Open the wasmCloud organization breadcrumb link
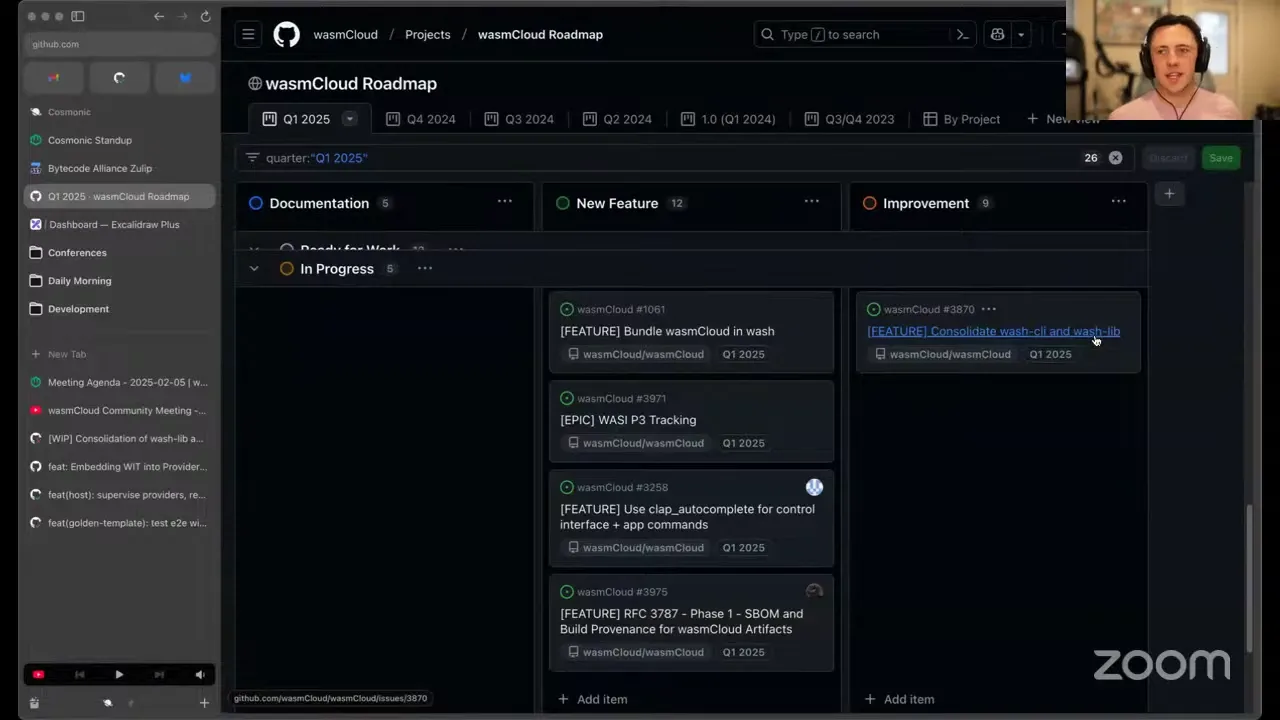This screenshot has width=1280, height=720. click(345, 34)
